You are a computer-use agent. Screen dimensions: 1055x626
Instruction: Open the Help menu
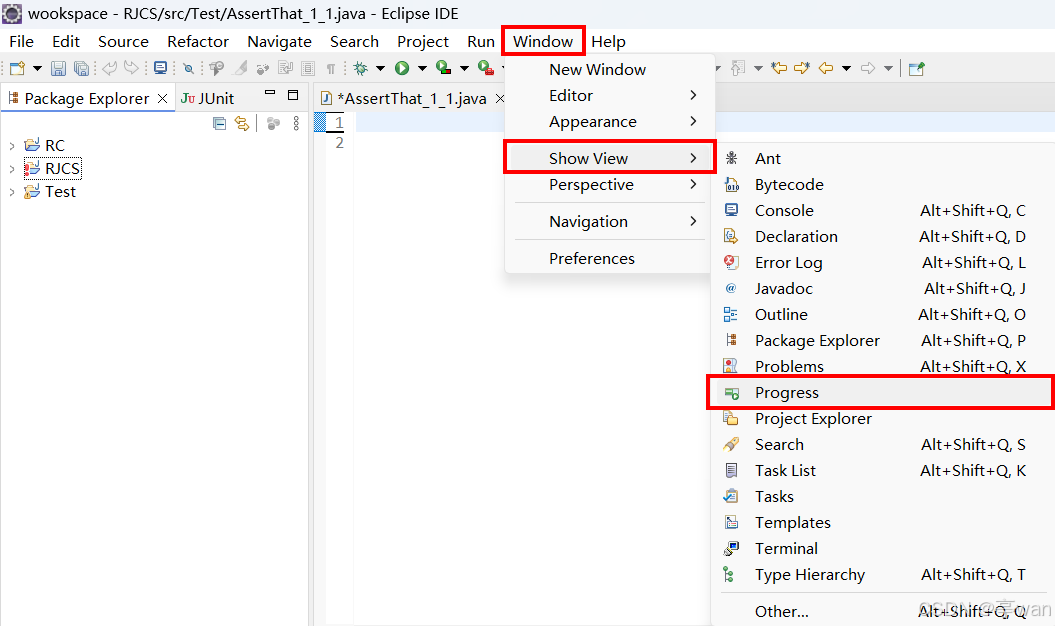[608, 42]
